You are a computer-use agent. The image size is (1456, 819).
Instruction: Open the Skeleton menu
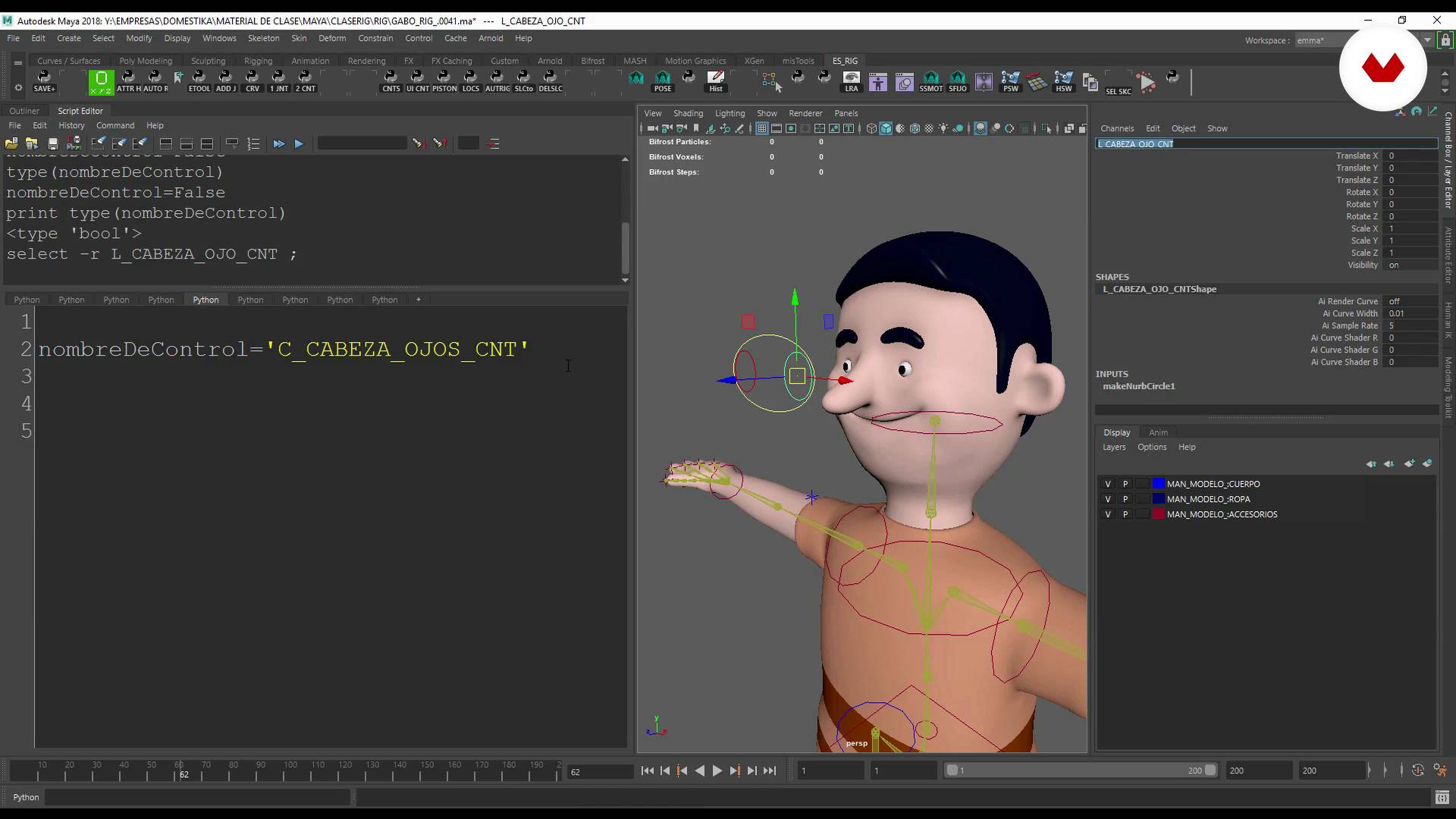pos(263,38)
